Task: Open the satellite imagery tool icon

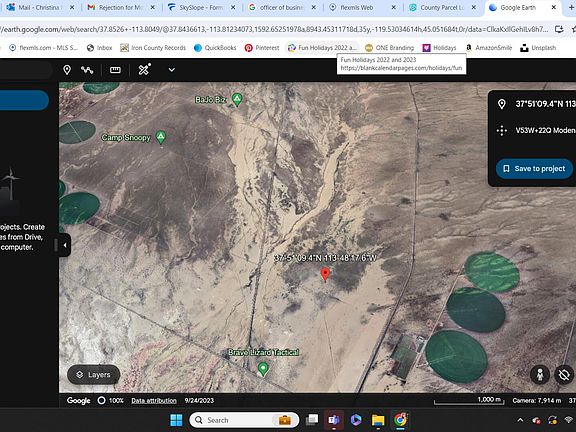Action: point(144,69)
